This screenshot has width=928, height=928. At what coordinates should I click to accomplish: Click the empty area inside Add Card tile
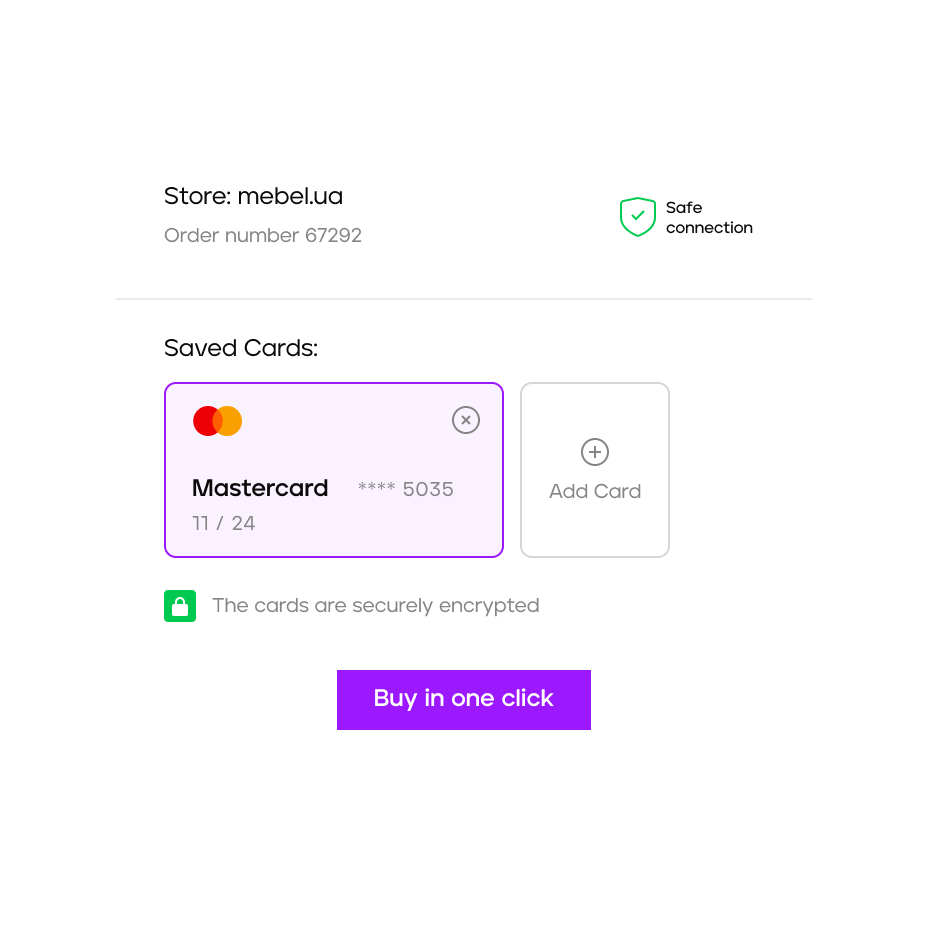[x=595, y=530]
